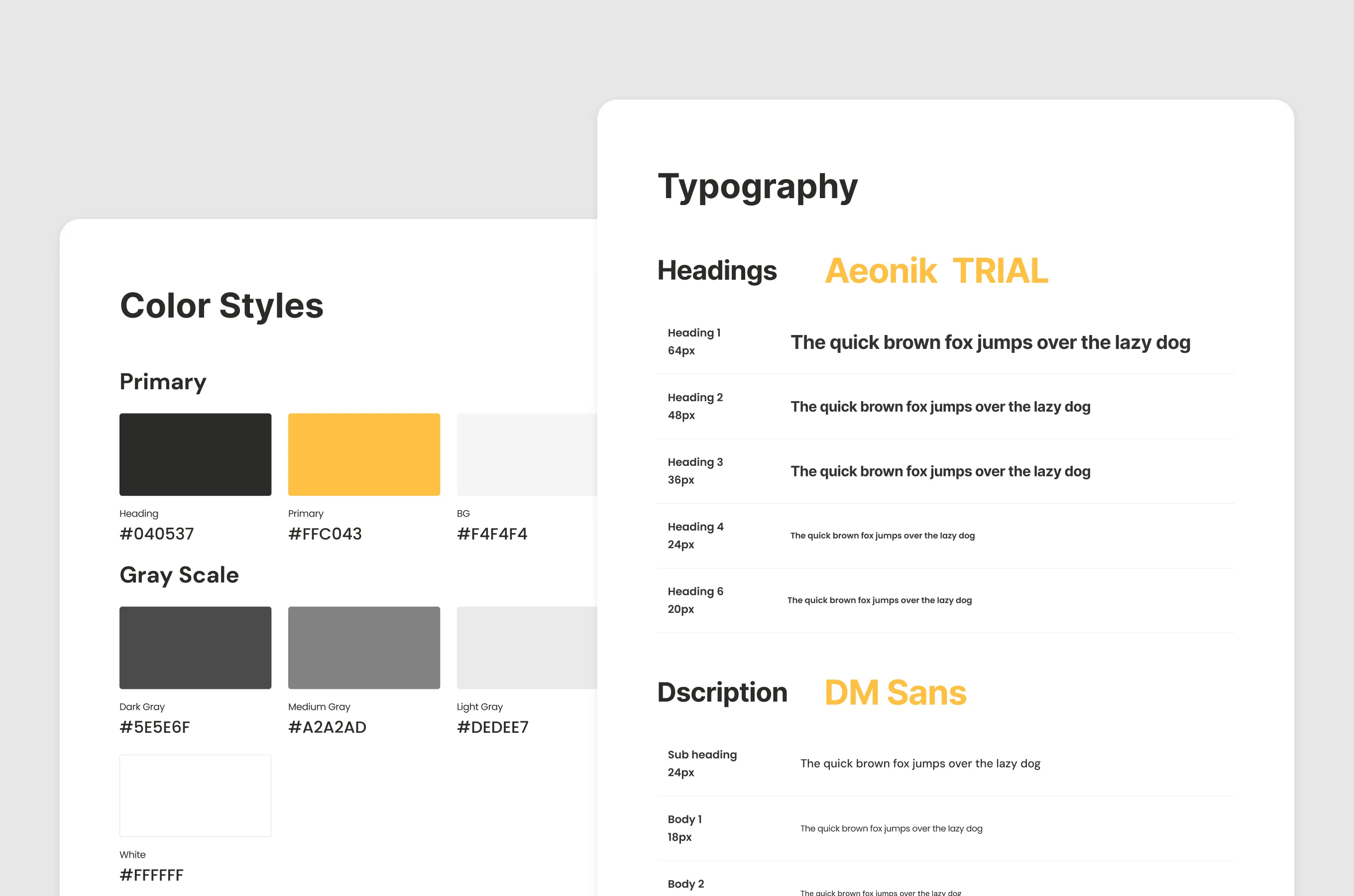
Task: Select the yellow Primary color swatch
Action: click(x=364, y=454)
